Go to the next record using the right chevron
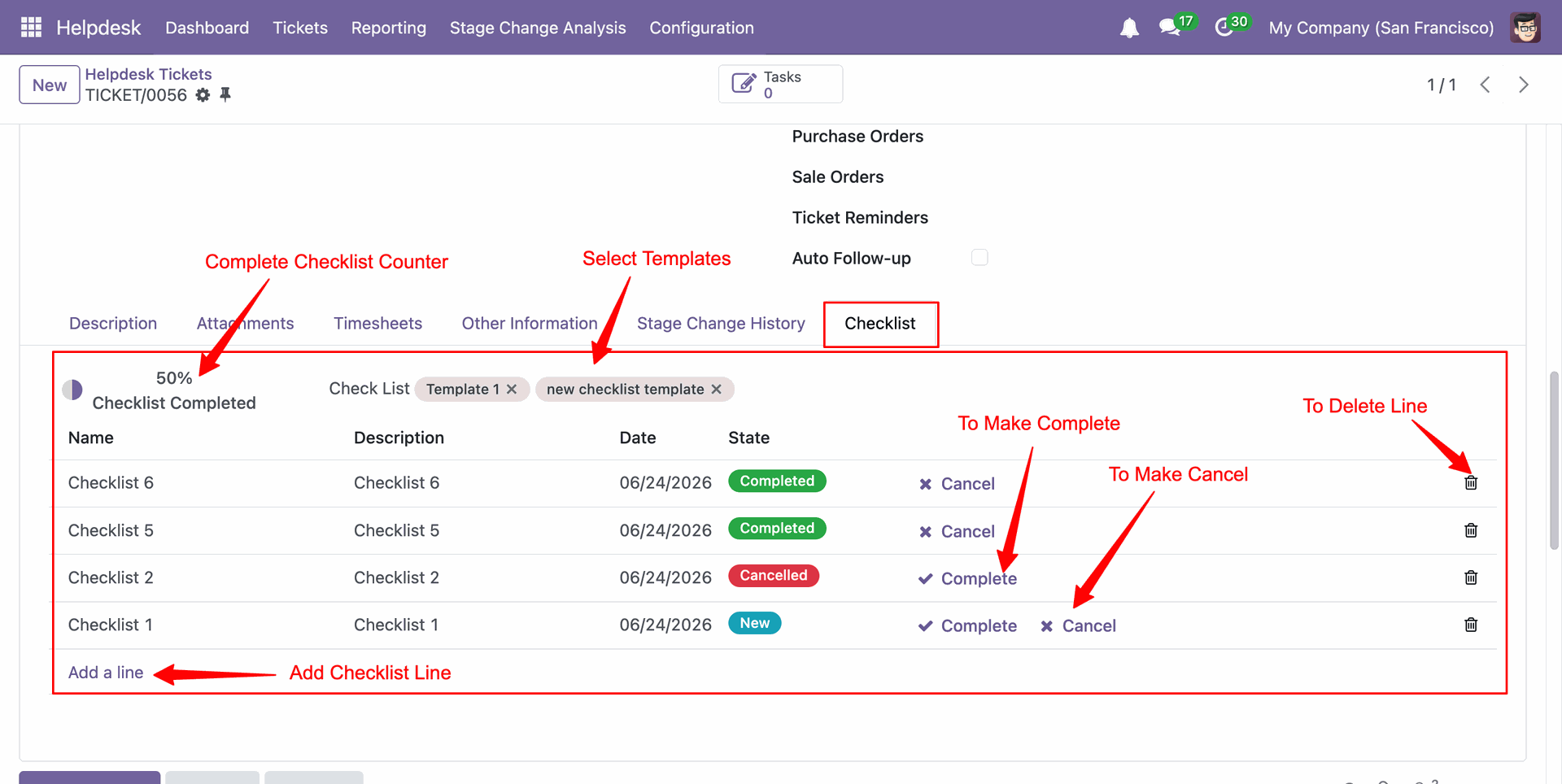Viewport: 1562px width, 784px height. [1524, 85]
